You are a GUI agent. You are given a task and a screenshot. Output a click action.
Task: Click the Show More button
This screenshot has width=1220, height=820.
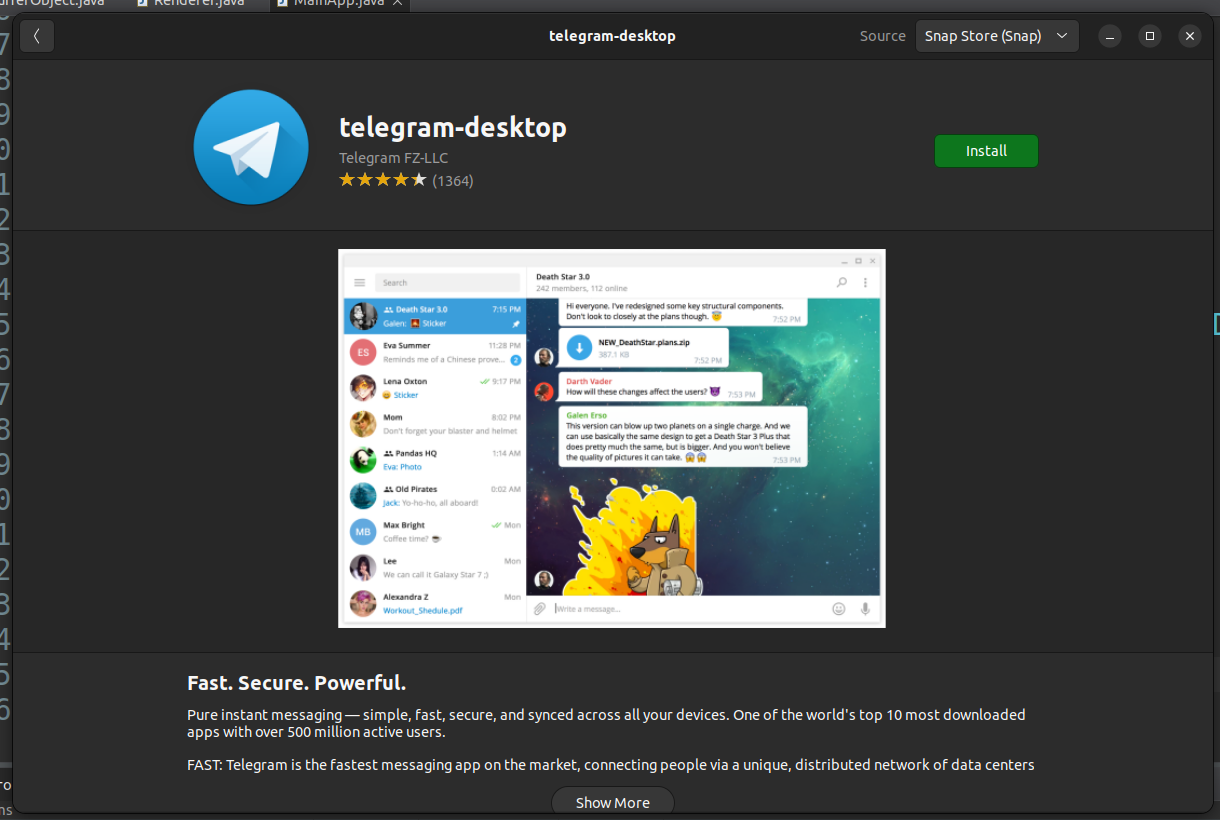point(612,801)
